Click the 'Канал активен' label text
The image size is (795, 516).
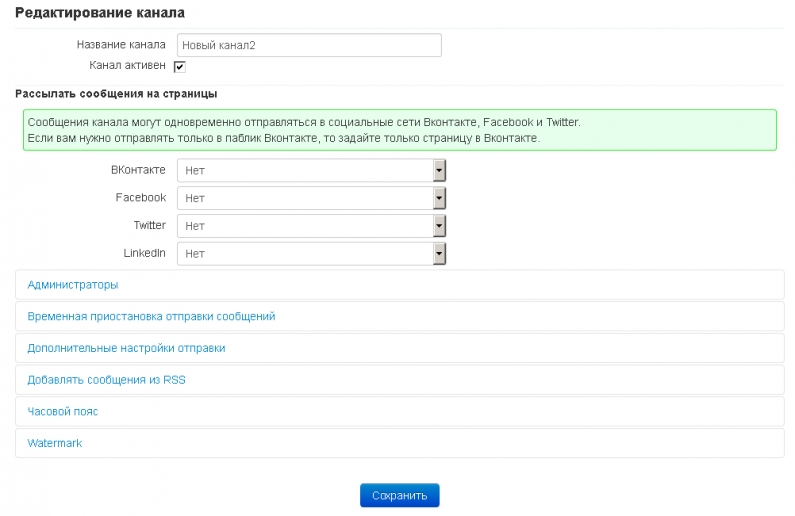coord(127,65)
